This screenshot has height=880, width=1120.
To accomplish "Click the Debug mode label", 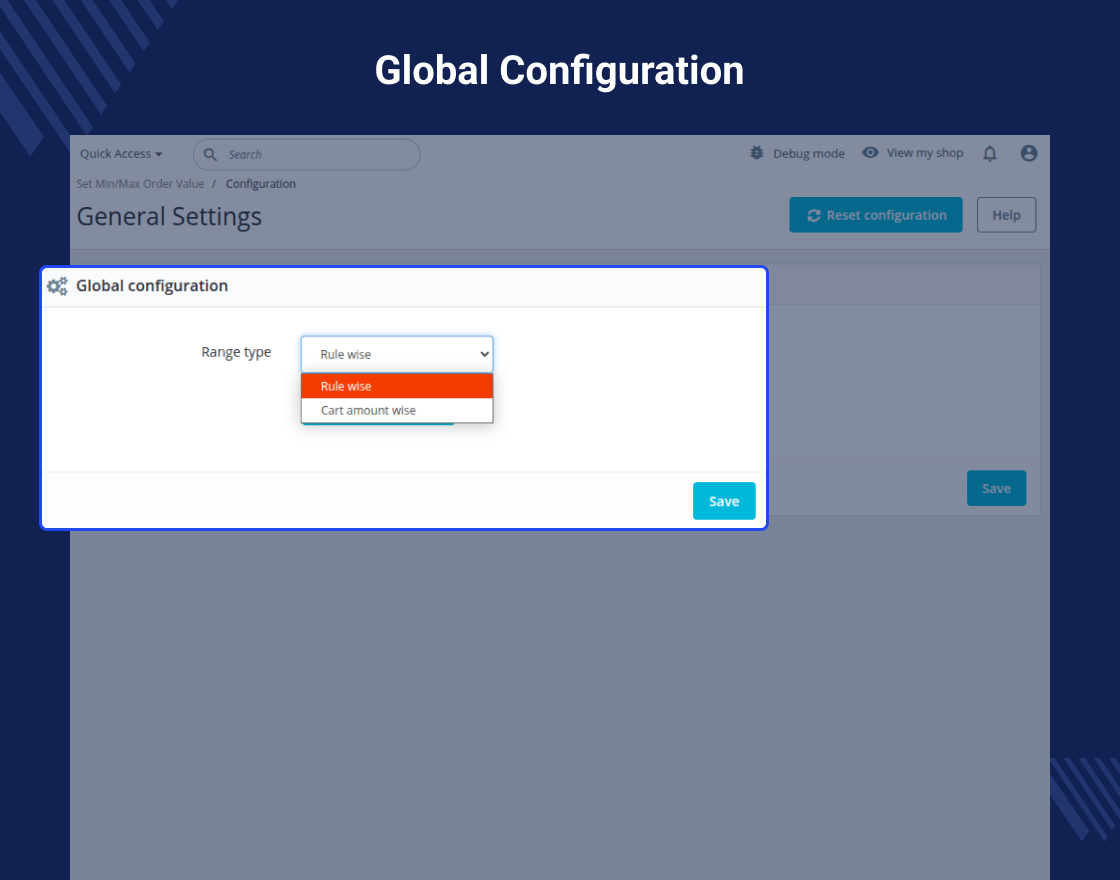I will [809, 154].
